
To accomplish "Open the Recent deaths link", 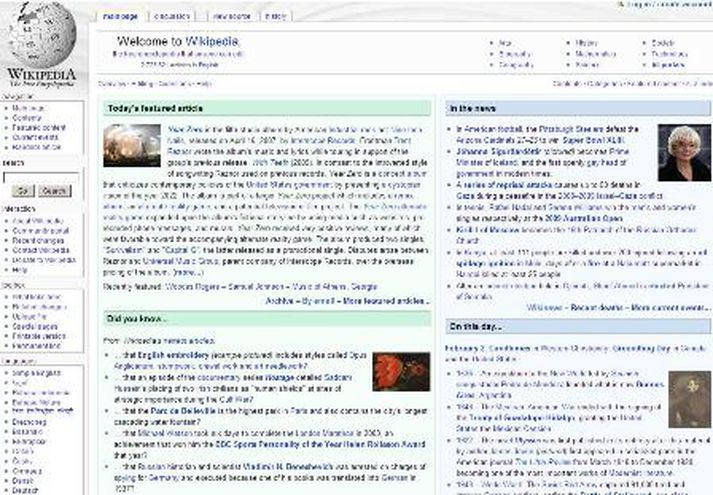I will pyautogui.click(x=596, y=308).
